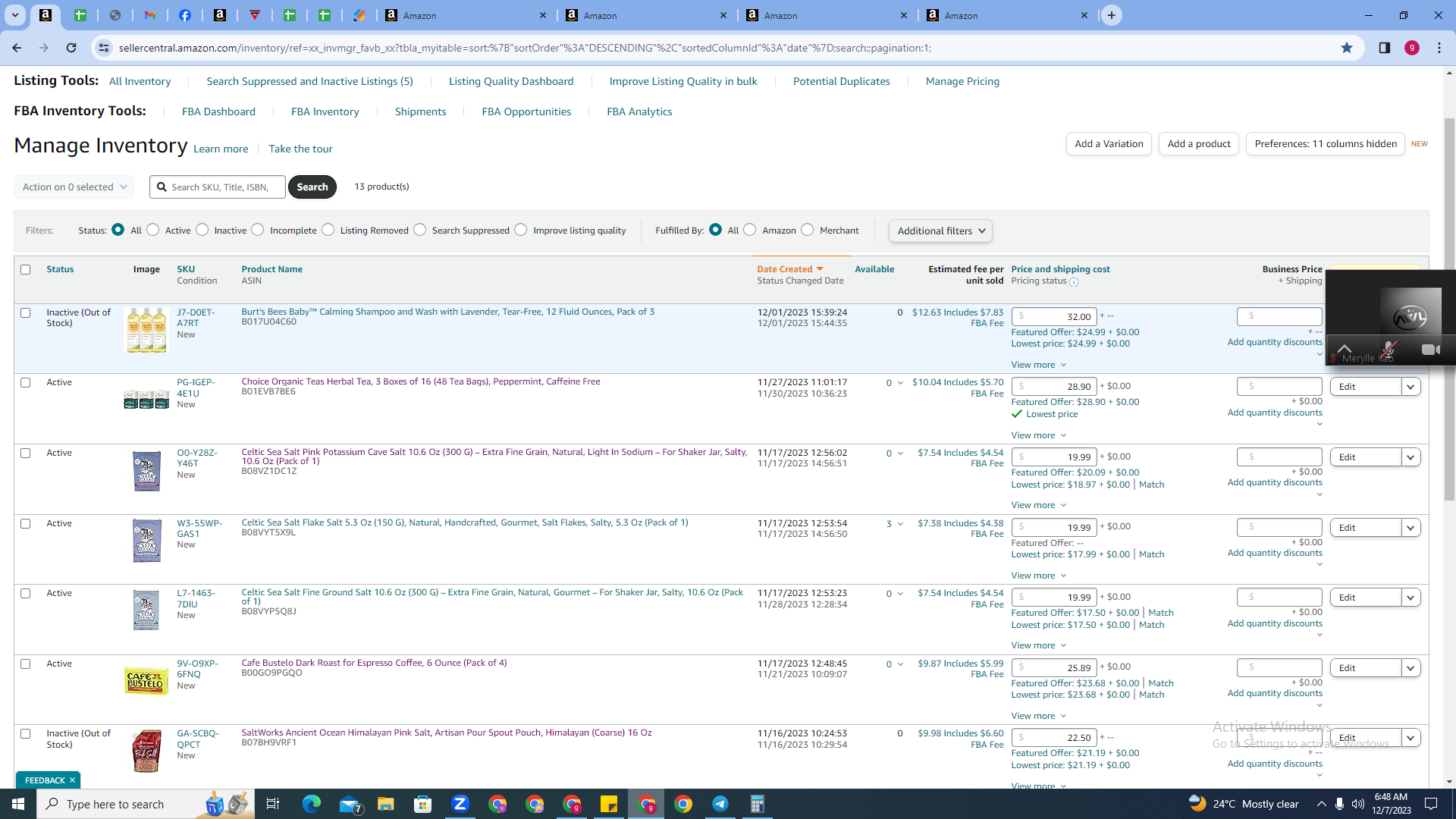Reload the Seller Central page
Viewport: 1456px width, 819px height.
coord(71,48)
